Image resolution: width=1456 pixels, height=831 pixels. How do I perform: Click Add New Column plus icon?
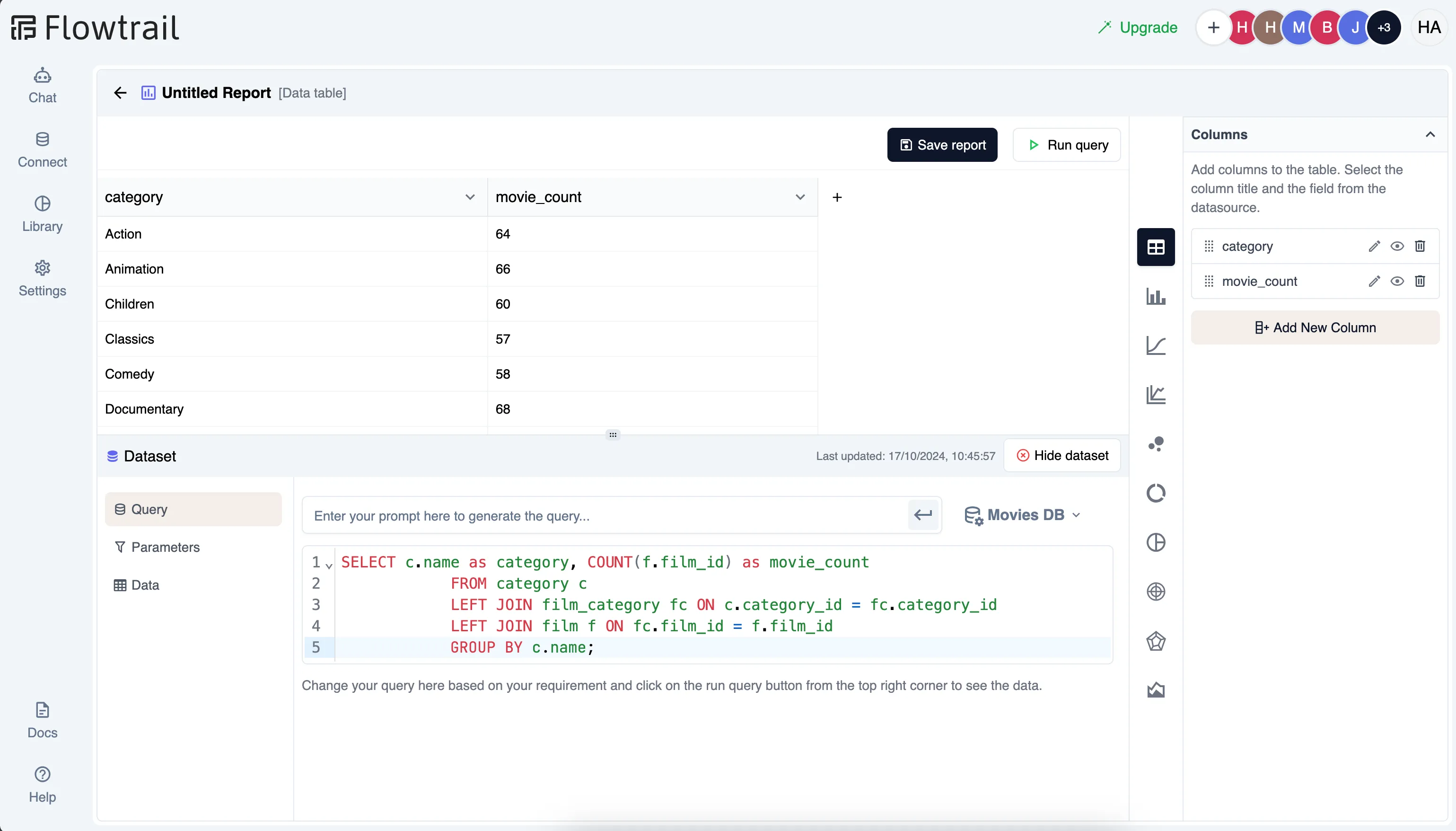(x=1262, y=327)
